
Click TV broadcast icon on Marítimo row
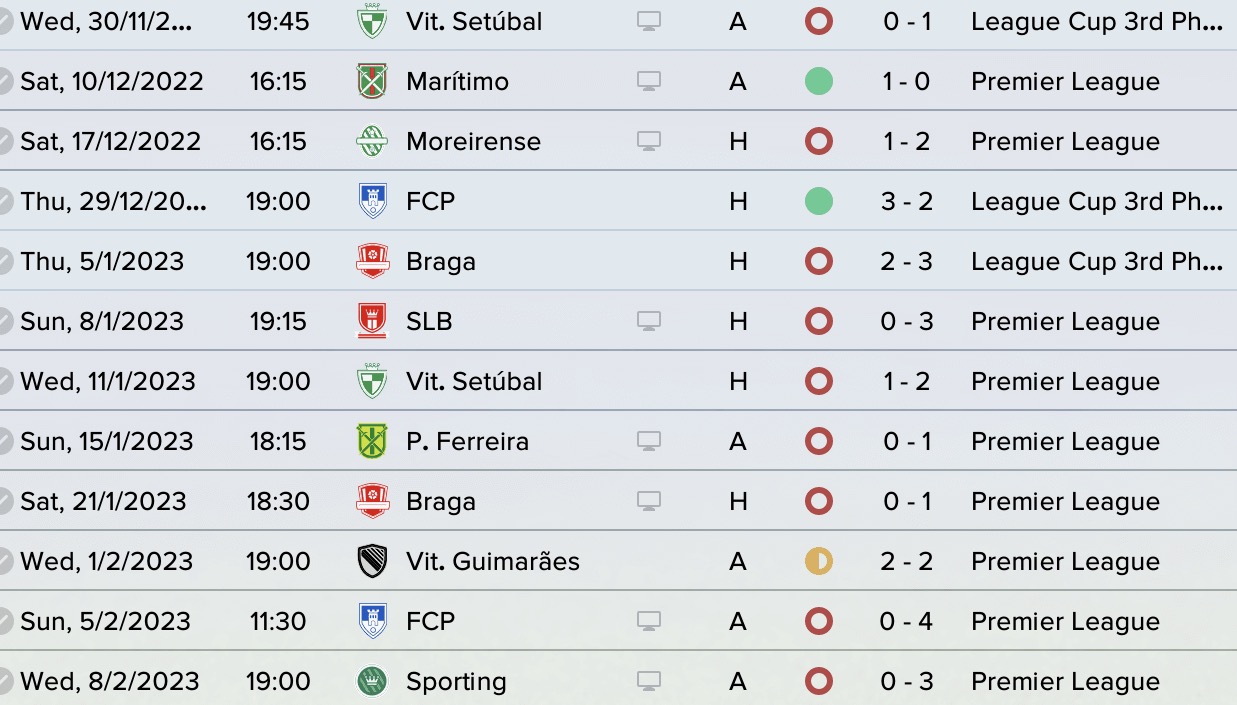coord(649,81)
